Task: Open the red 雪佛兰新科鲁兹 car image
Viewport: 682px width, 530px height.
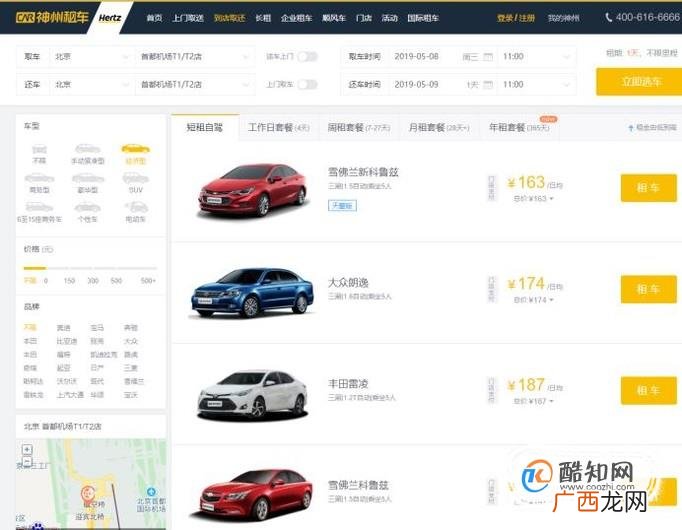Action: pyautogui.click(x=252, y=190)
